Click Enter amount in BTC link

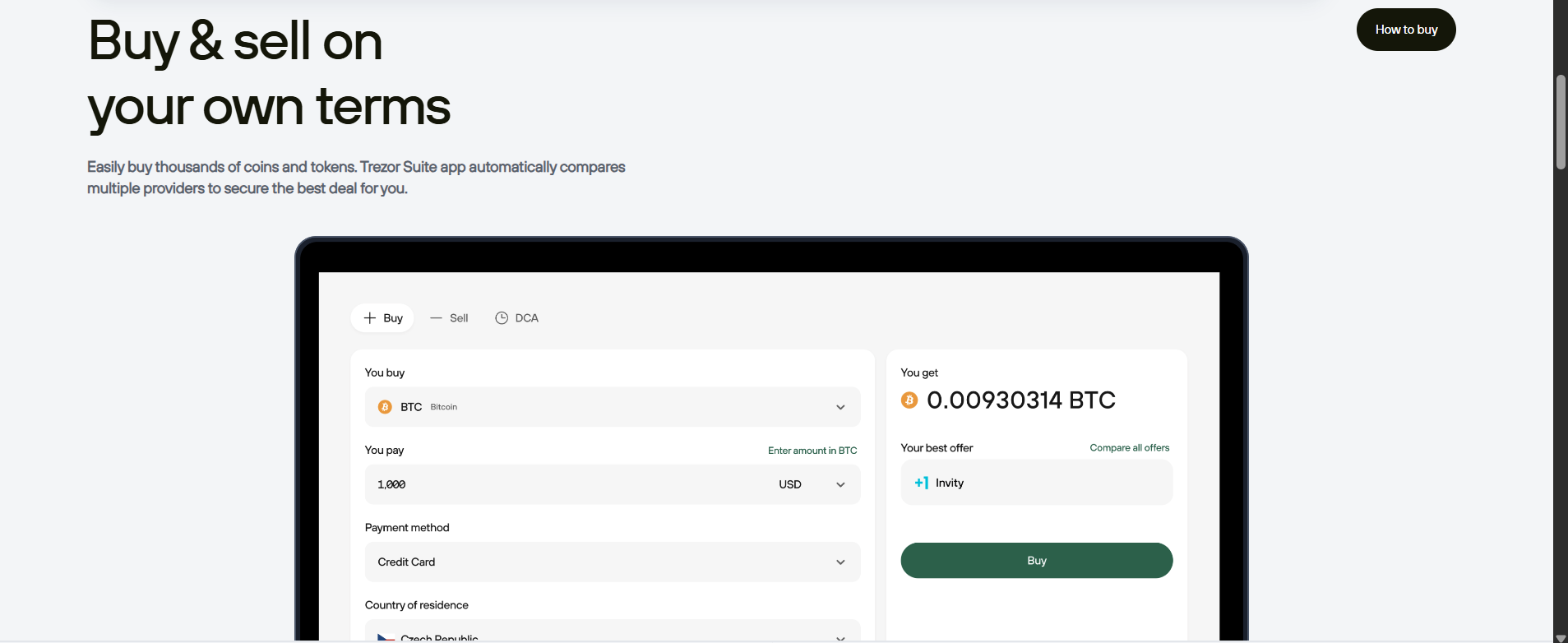812,451
